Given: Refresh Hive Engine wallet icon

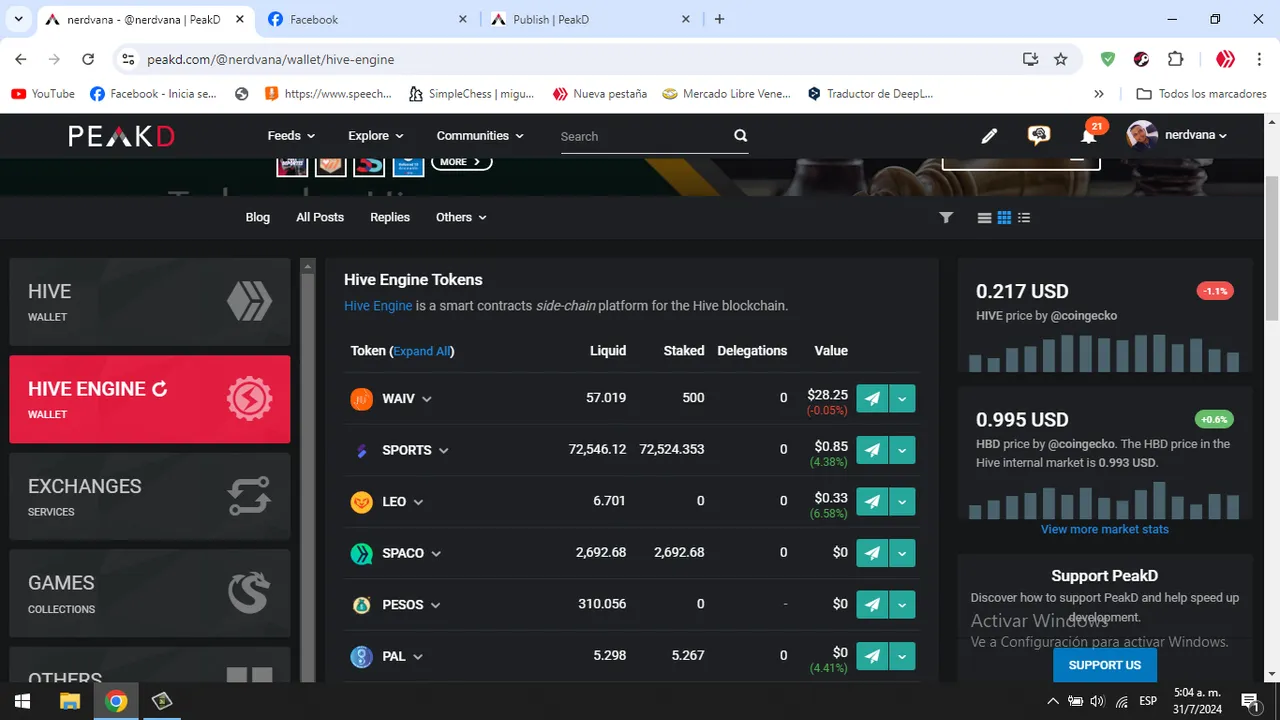Looking at the screenshot, I should [x=160, y=389].
